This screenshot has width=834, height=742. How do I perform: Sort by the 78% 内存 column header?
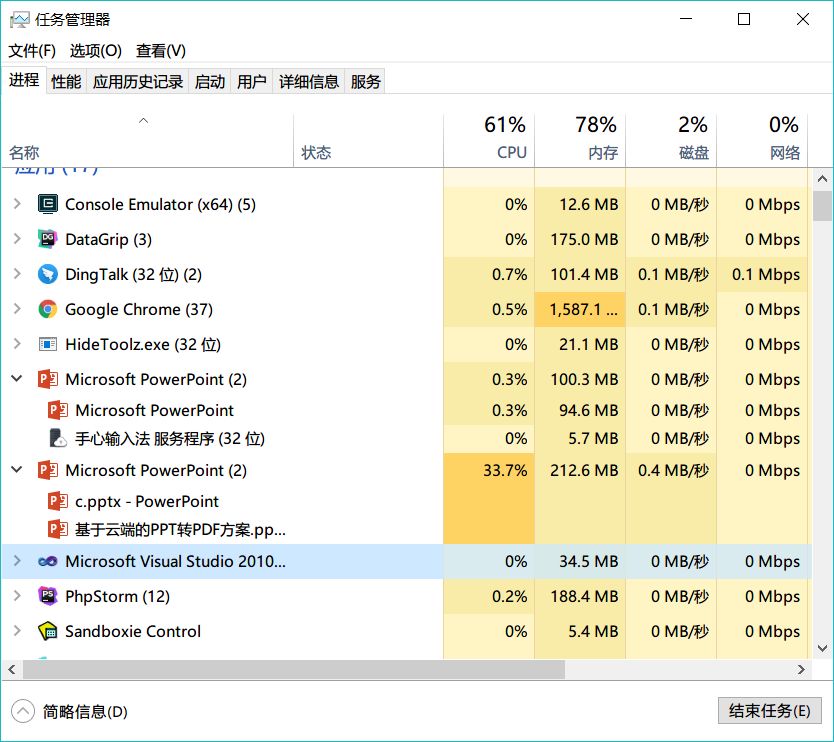[580, 140]
